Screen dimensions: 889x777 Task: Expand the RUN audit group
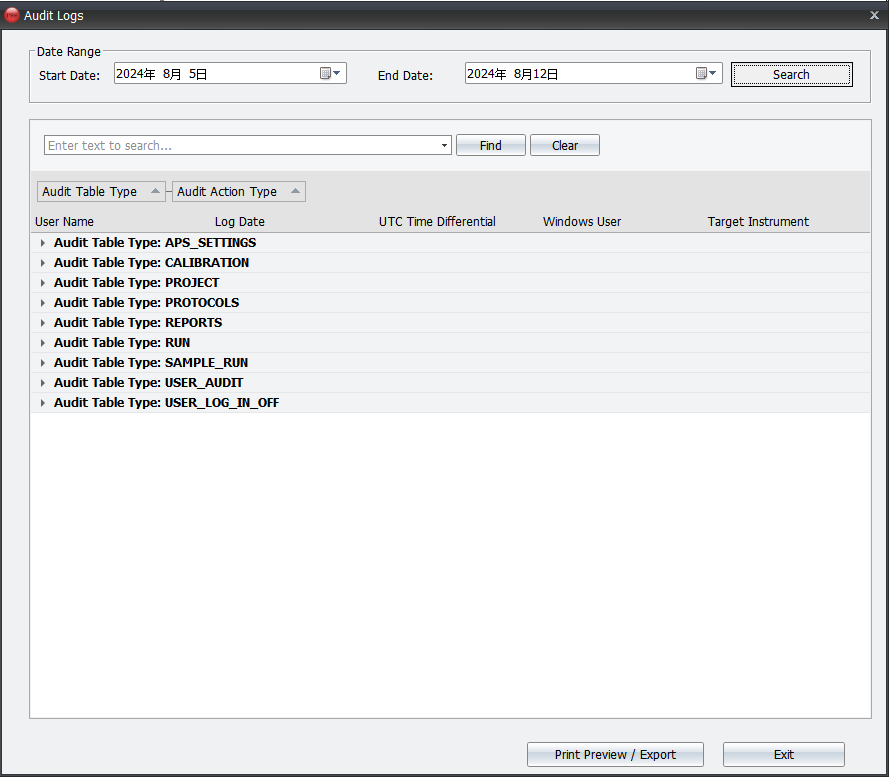43,343
